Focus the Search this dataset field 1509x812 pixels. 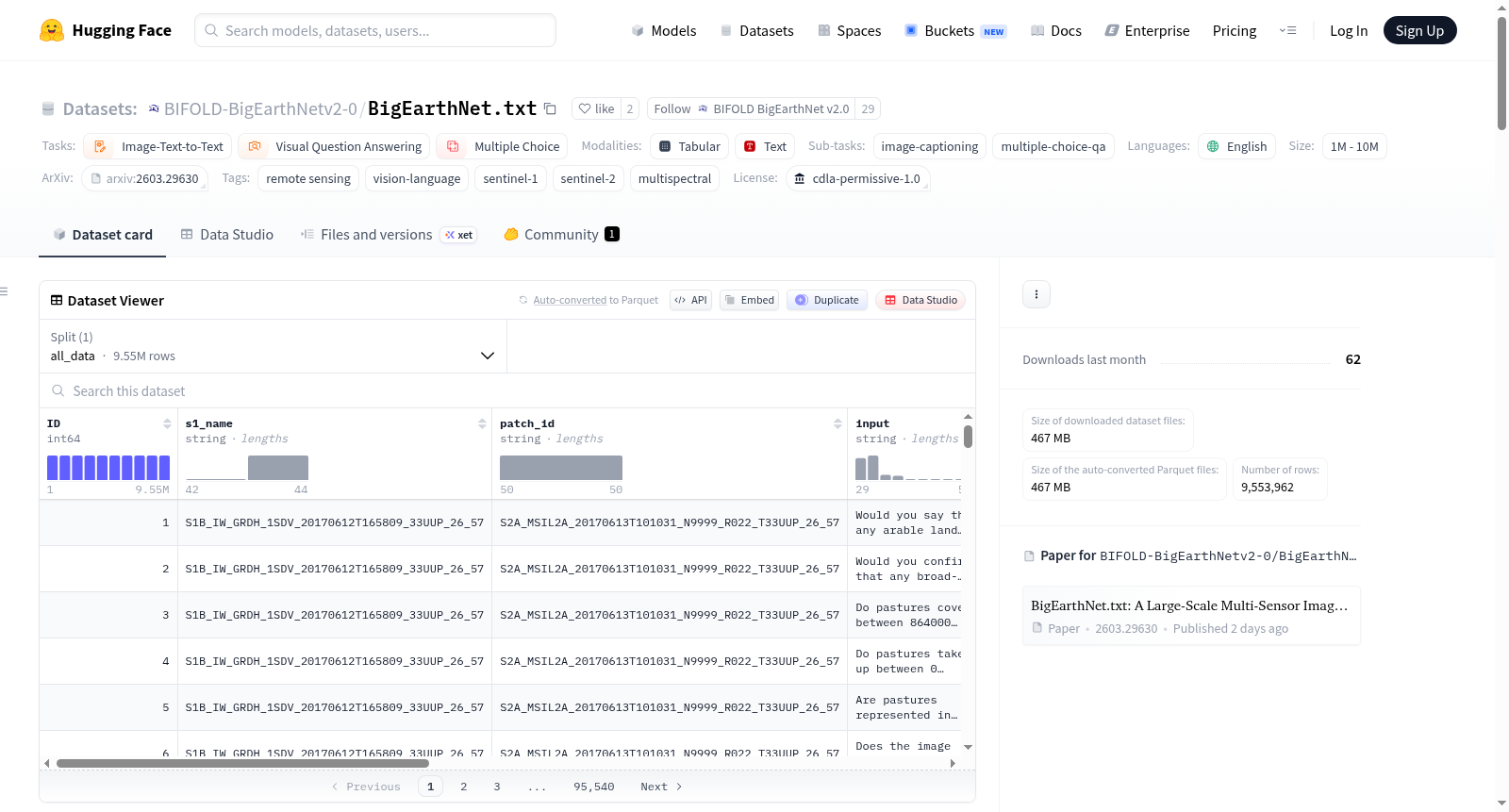click(x=507, y=390)
